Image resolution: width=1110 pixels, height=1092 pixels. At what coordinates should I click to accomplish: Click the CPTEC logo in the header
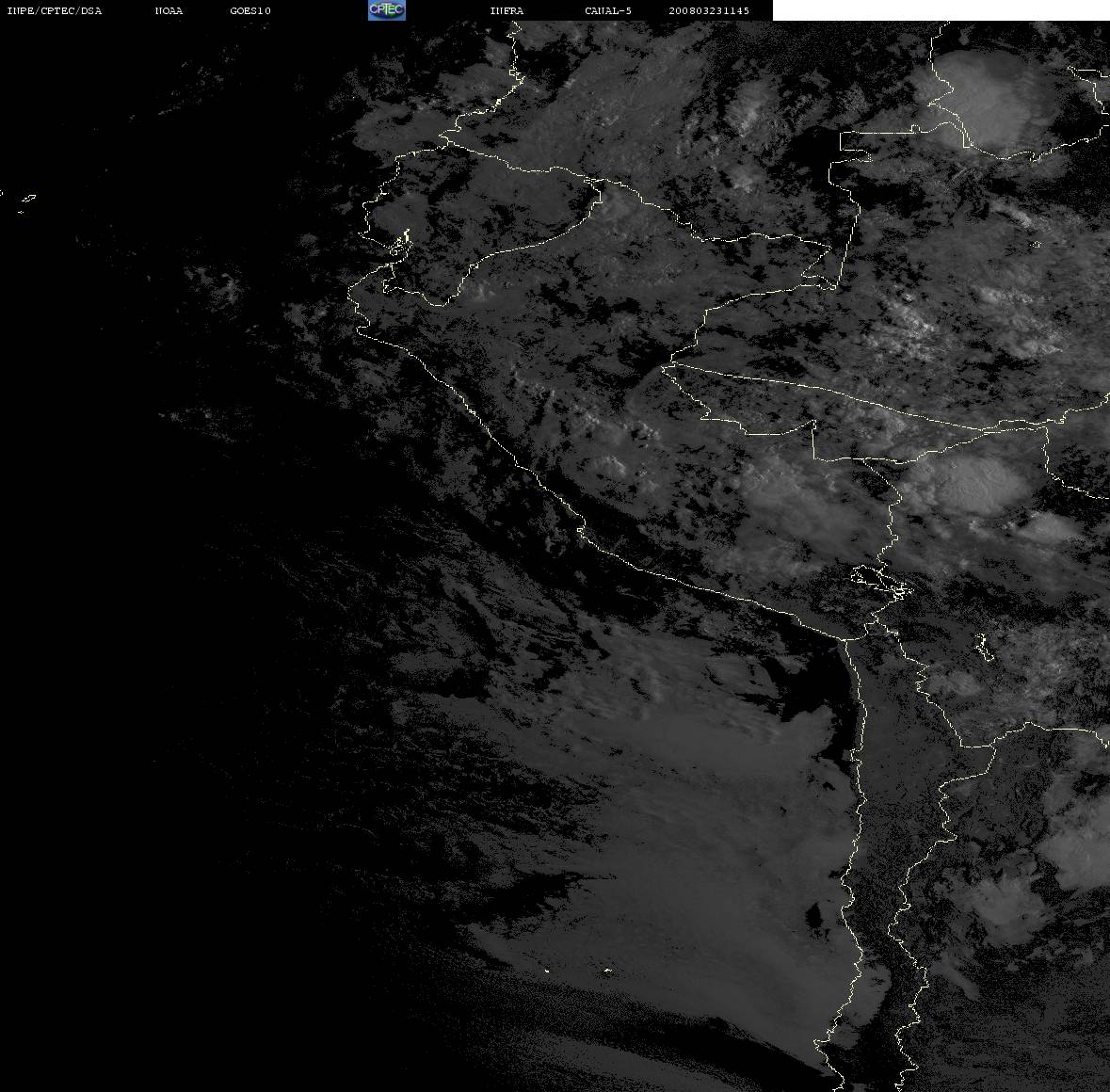387,10
